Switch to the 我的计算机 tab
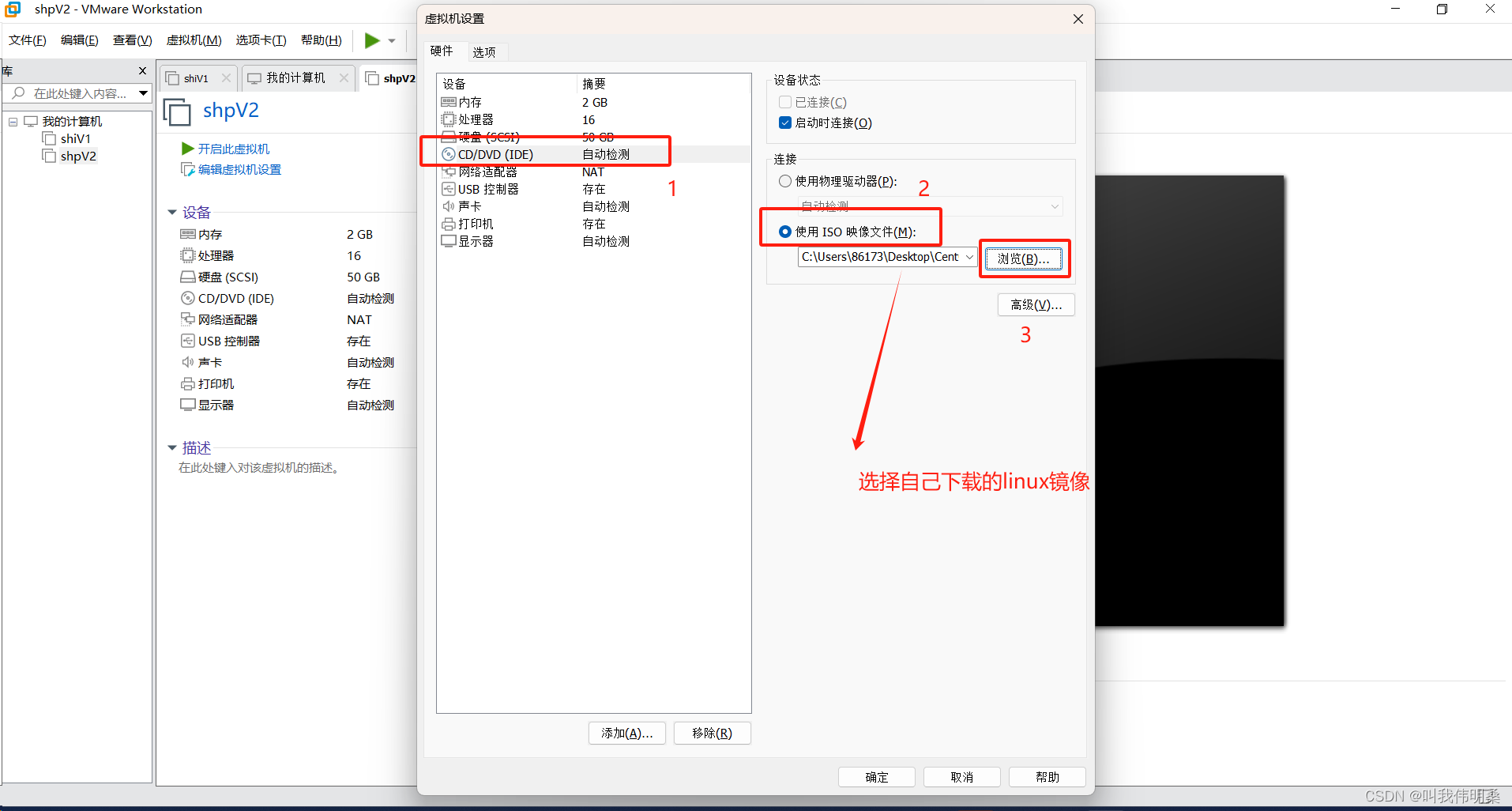The height and width of the screenshot is (811, 1512). [295, 77]
